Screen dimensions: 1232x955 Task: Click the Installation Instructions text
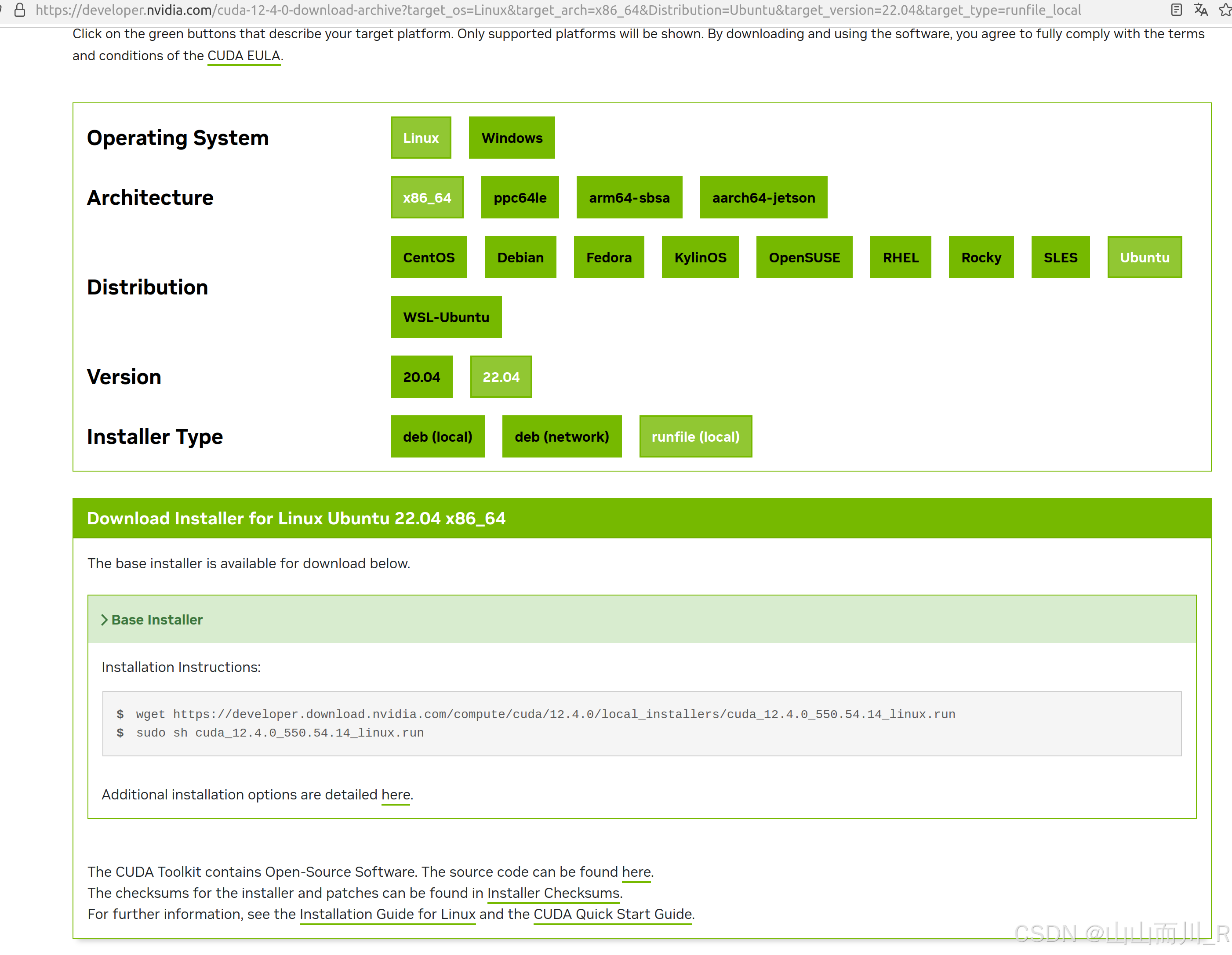tap(181, 667)
